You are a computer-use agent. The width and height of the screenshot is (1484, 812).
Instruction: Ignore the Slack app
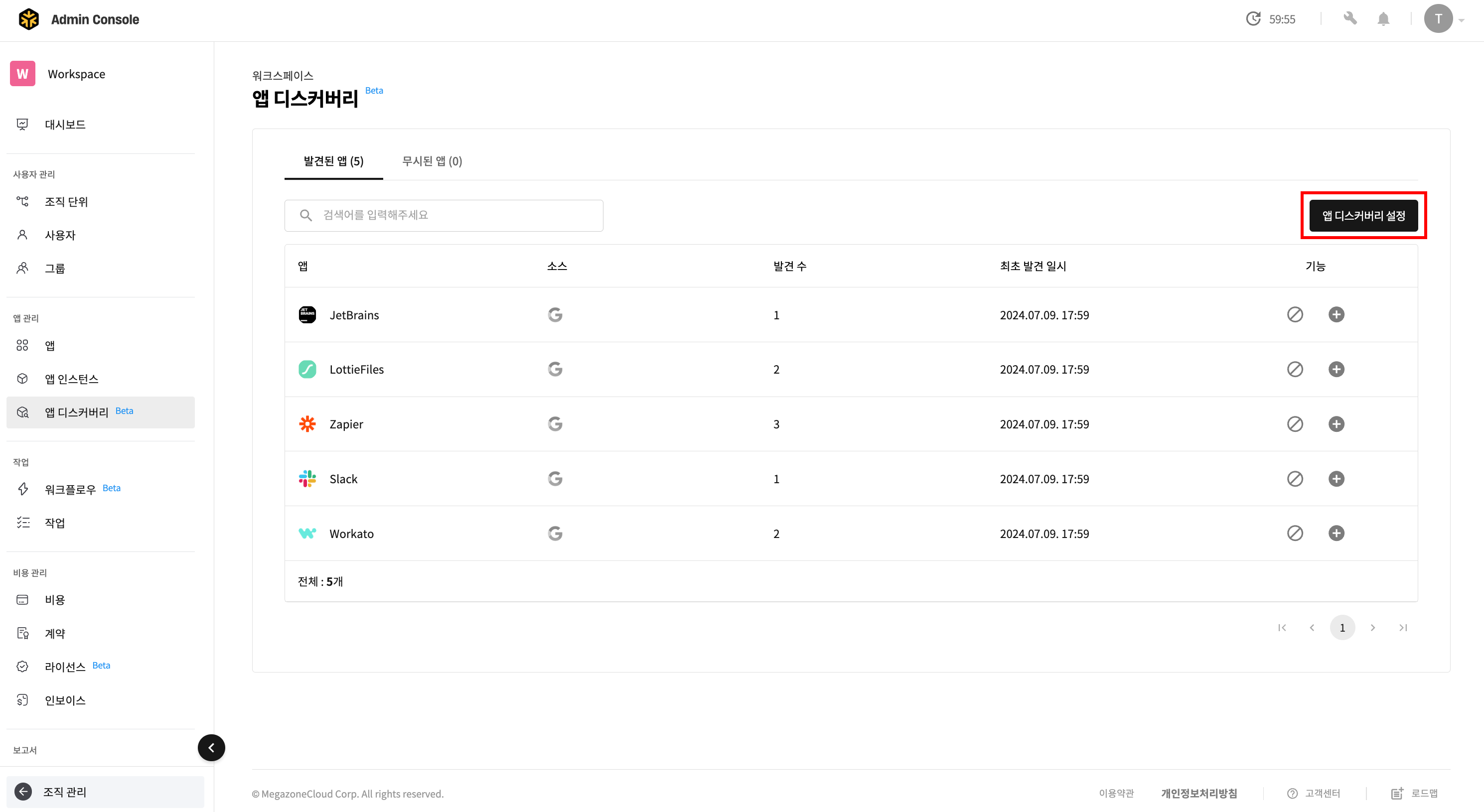click(x=1295, y=479)
